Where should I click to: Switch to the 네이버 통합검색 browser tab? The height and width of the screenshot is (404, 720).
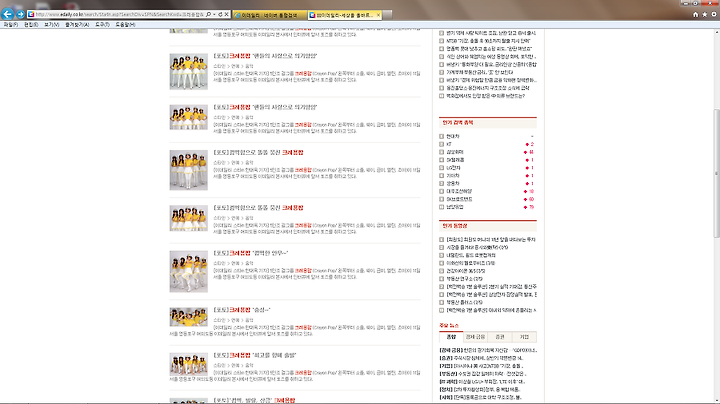point(269,15)
